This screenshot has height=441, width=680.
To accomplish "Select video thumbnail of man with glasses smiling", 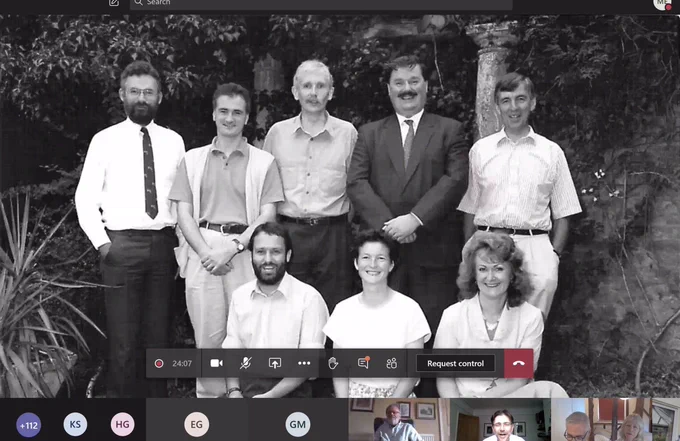I will 500,420.
